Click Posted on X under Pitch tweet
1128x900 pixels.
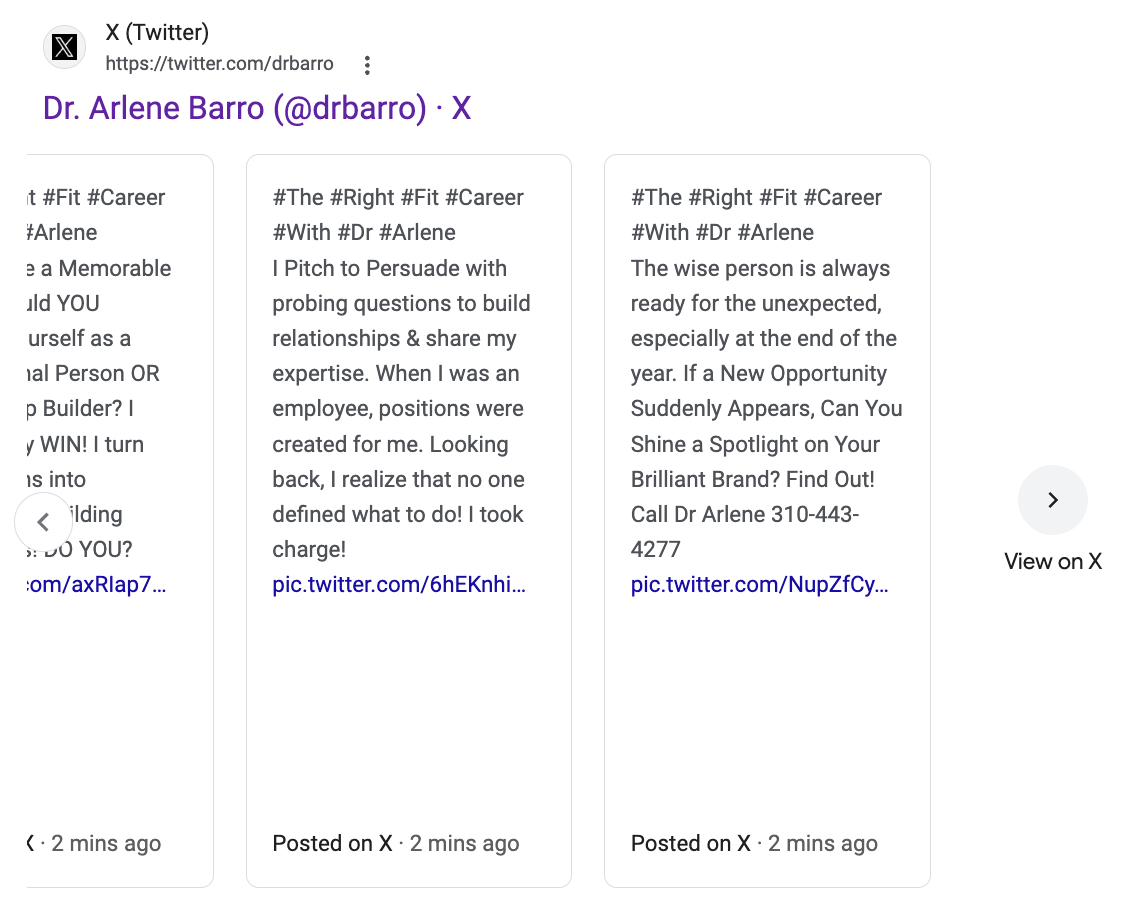pos(332,843)
